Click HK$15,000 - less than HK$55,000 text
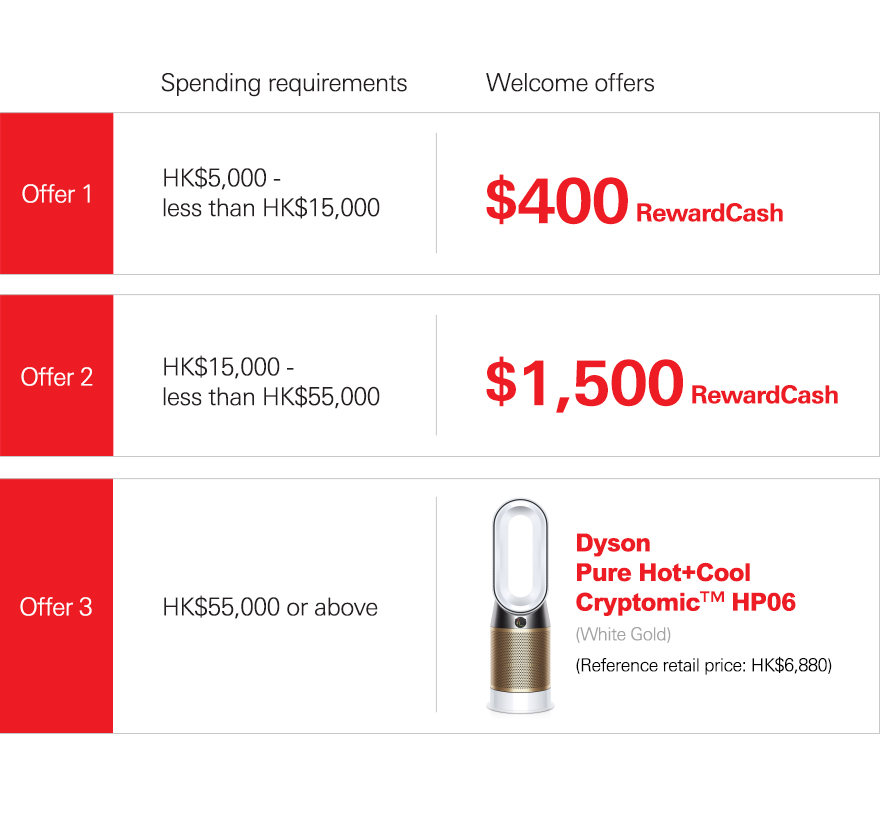This screenshot has height=834, width=880. coord(271,382)
